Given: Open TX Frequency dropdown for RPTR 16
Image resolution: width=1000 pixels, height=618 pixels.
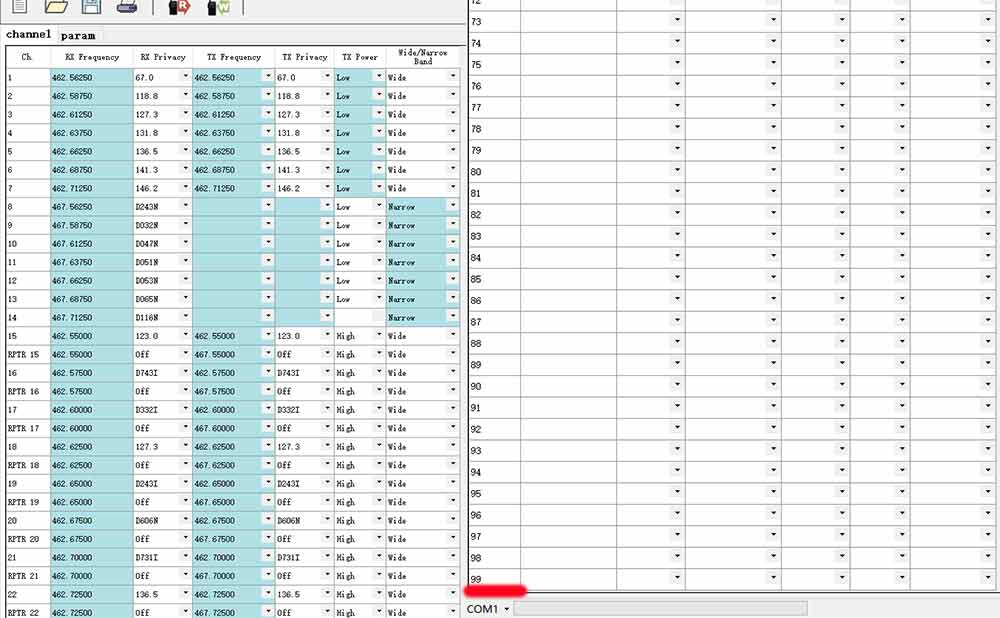Looking at the screenshot, I should 268,391.
